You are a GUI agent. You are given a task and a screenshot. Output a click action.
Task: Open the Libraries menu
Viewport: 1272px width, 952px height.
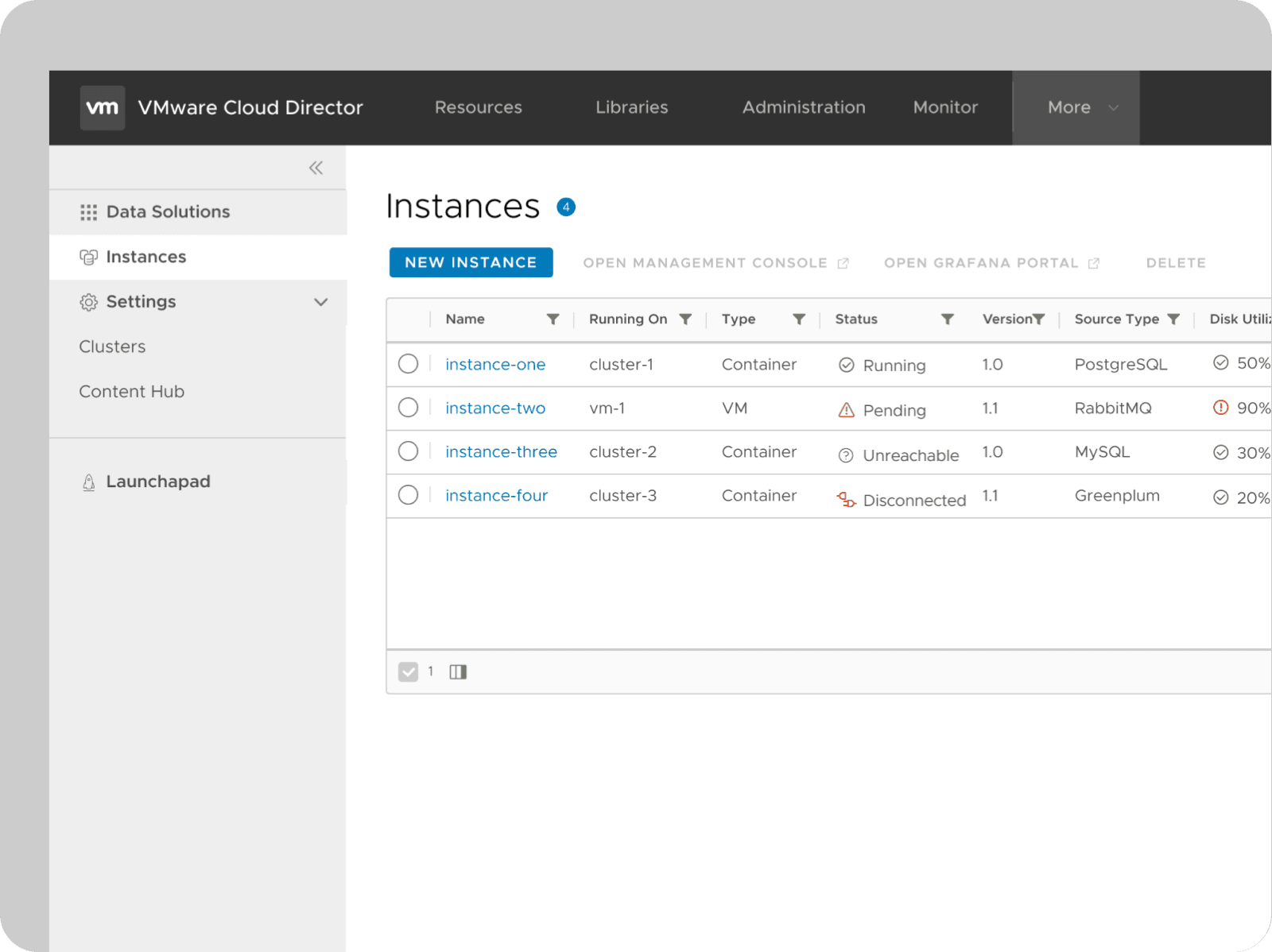point(632,108)
